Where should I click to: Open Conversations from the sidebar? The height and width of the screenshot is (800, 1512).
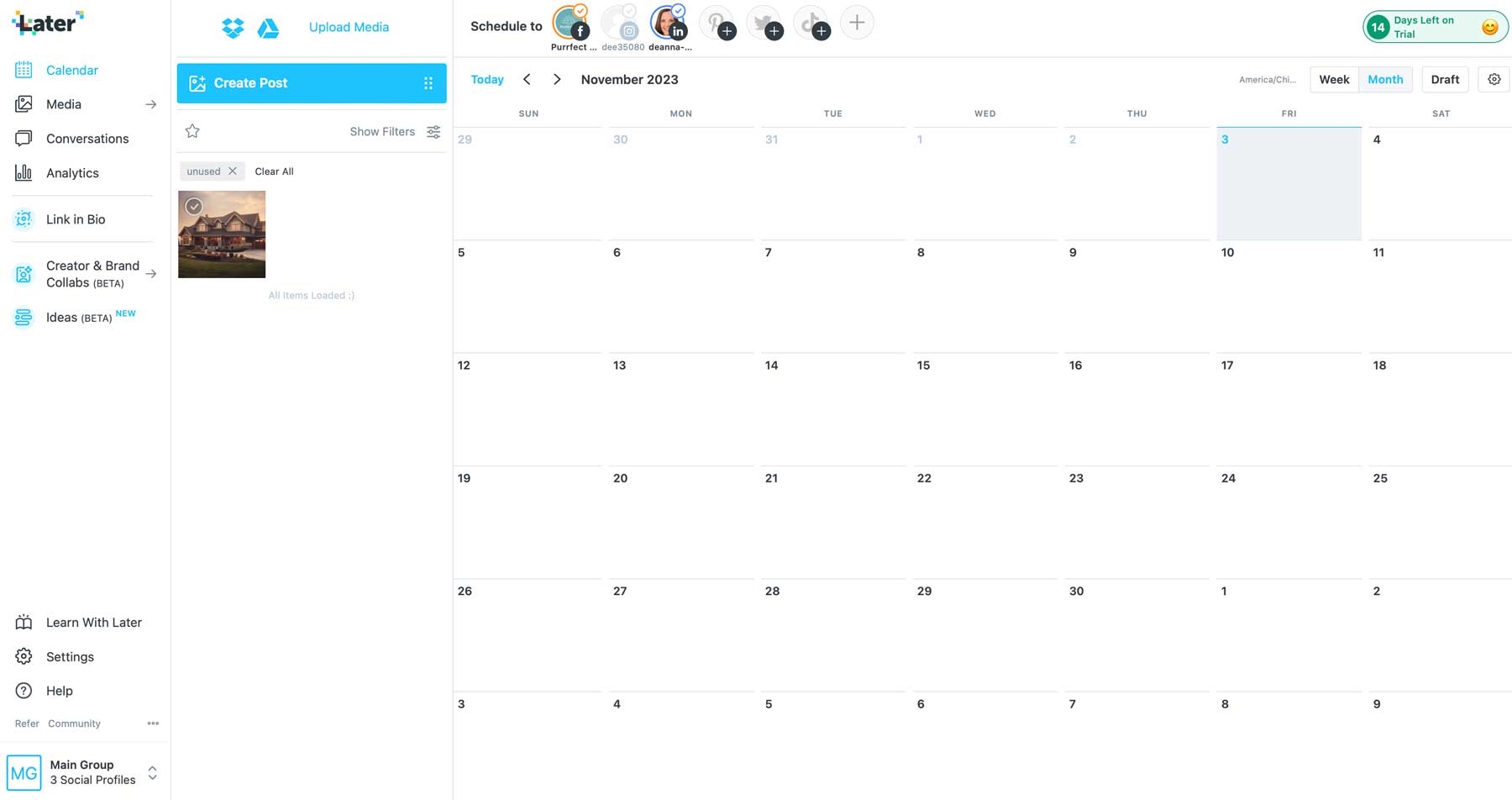pyautogui.click(x=87, y=138)
